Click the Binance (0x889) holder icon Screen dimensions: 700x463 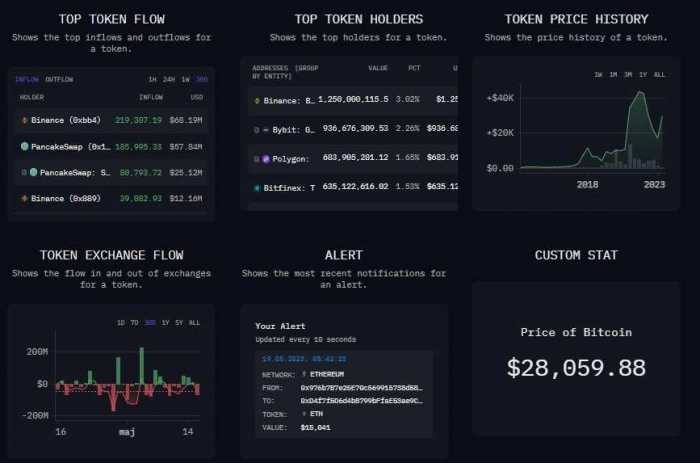[24, 198]
